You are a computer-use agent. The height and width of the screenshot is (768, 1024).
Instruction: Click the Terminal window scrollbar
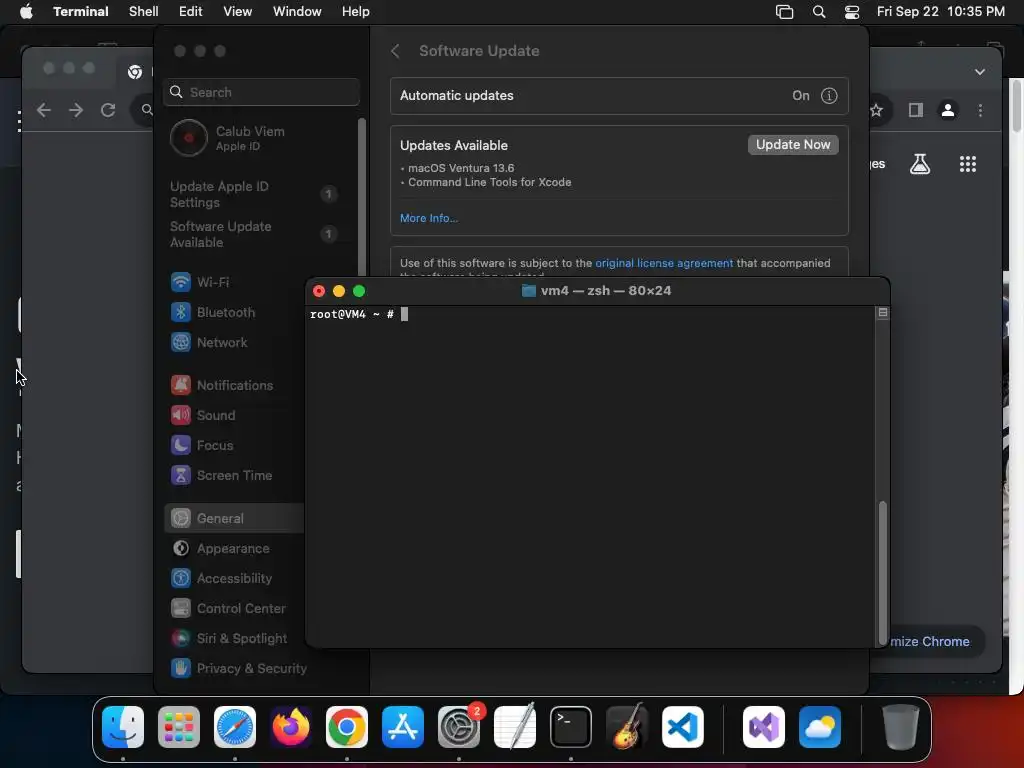coord(882,571)
